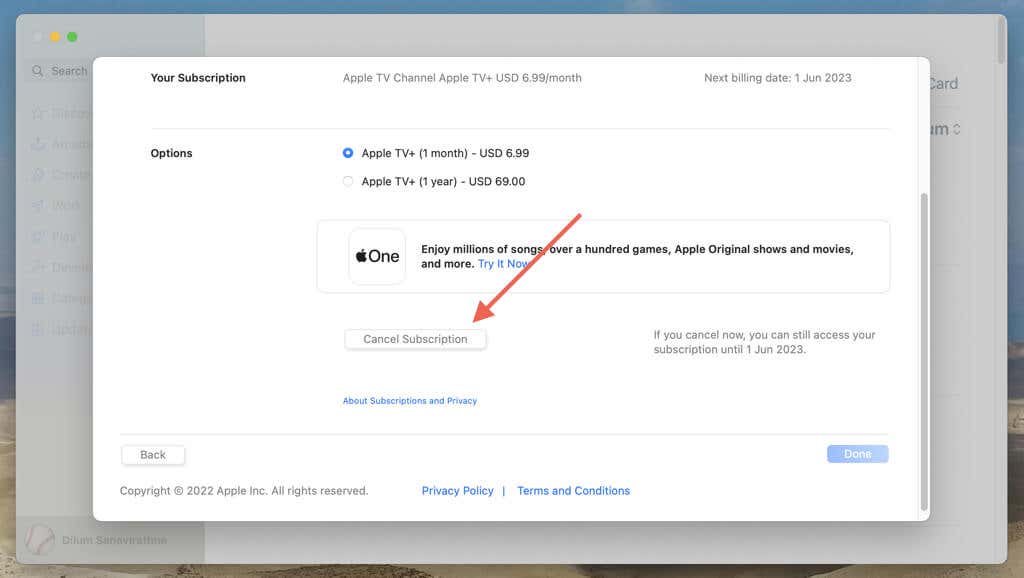The width and height of the screenshot is (1024, 578).
Task: Open About Subscriptions and Privacy
Action: click(x=409, y=400)
